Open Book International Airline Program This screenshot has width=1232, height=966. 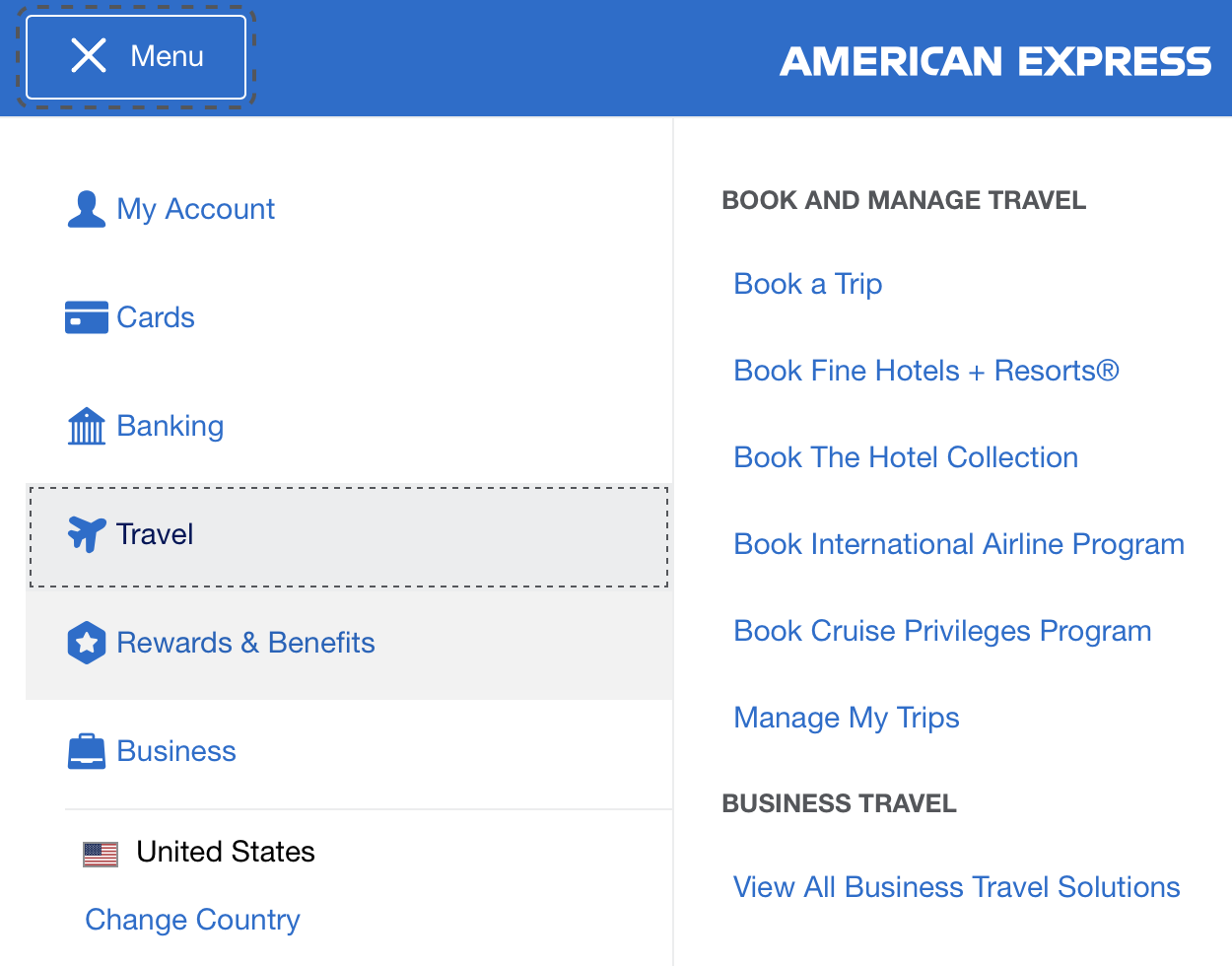[958, 543]
